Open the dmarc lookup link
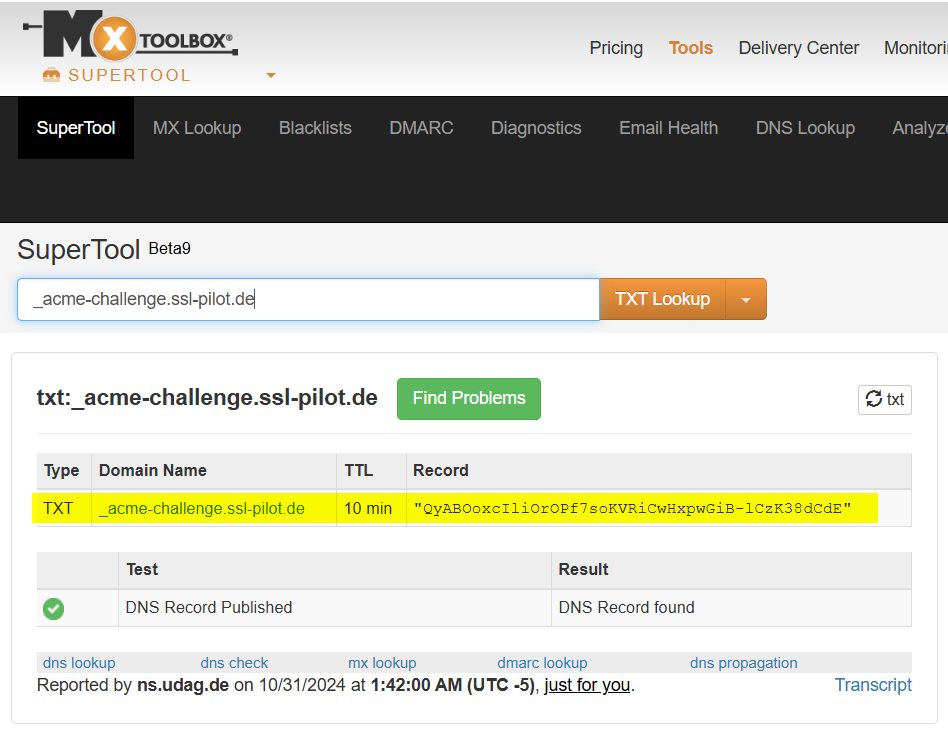Image resolution: width=948 pixels, height=735 pixels. click(x=542, y=663)
